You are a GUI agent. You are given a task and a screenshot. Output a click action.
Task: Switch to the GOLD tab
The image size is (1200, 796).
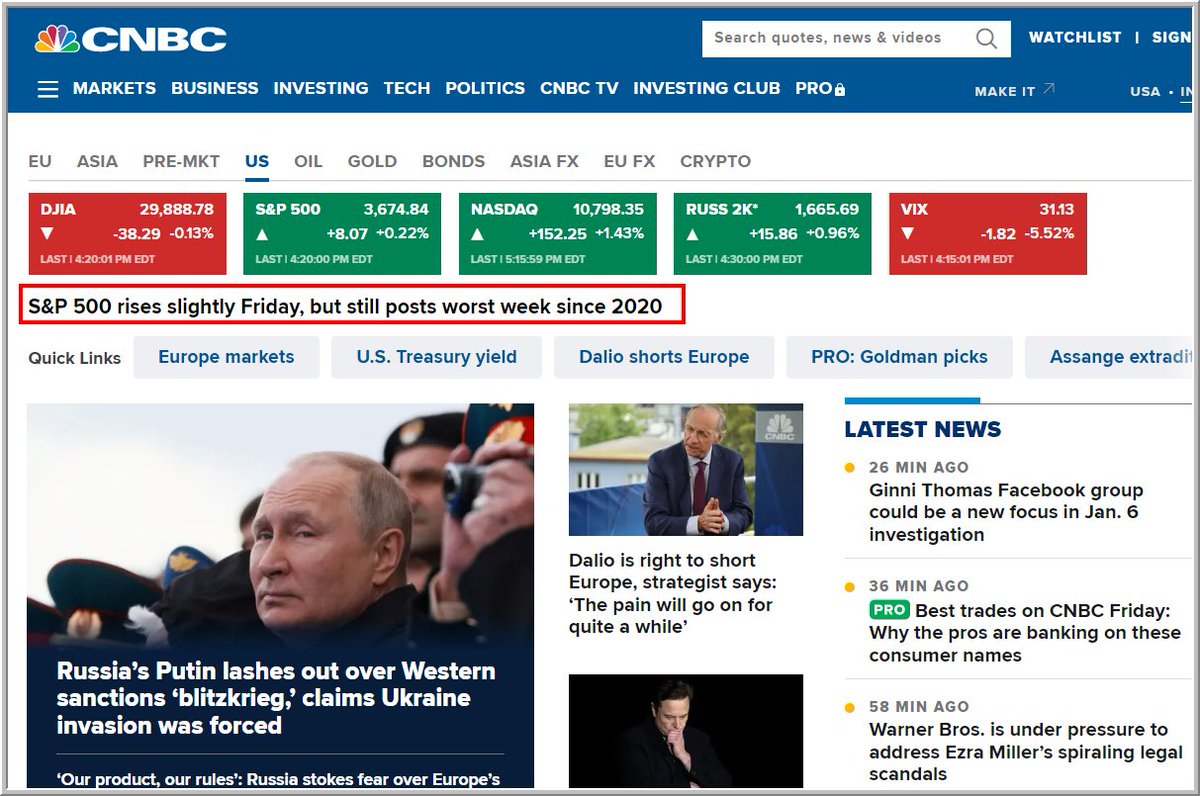(372, 161)
